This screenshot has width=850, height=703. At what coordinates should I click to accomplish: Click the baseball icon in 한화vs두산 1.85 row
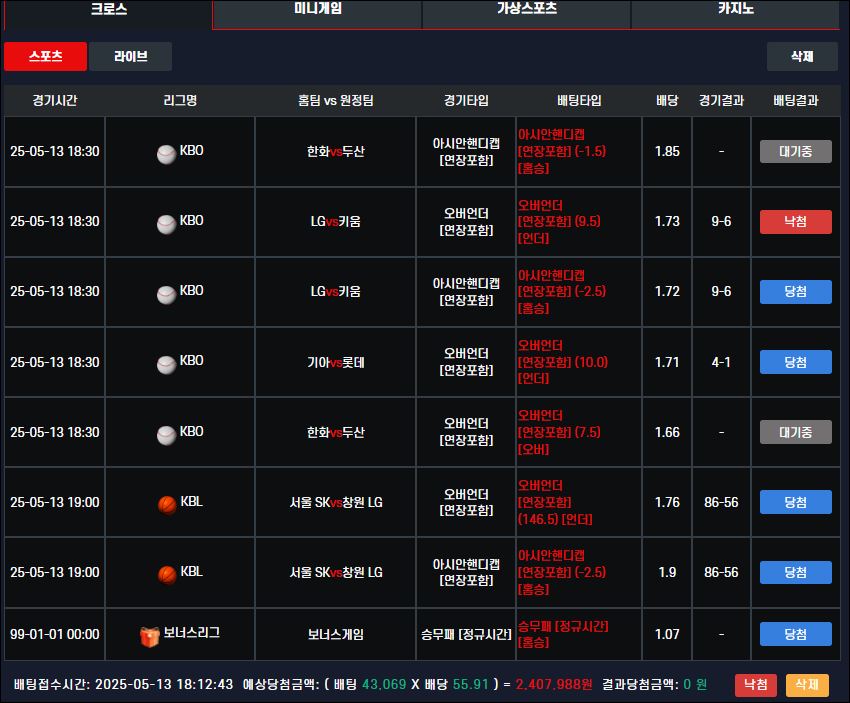[166, 154]
